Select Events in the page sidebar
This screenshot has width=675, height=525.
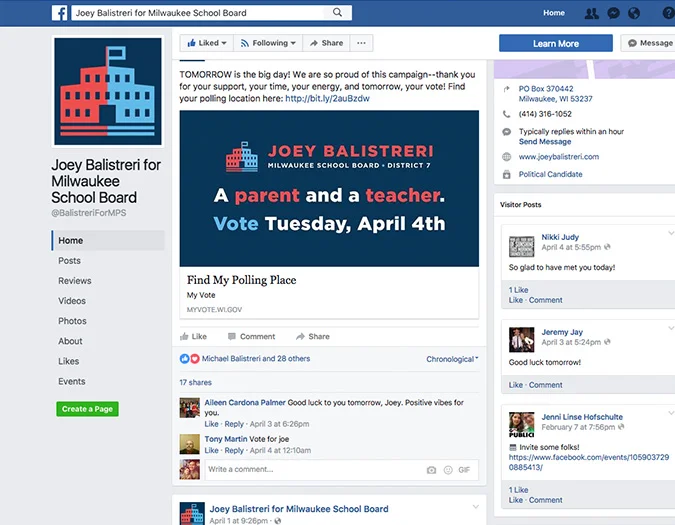72,382
